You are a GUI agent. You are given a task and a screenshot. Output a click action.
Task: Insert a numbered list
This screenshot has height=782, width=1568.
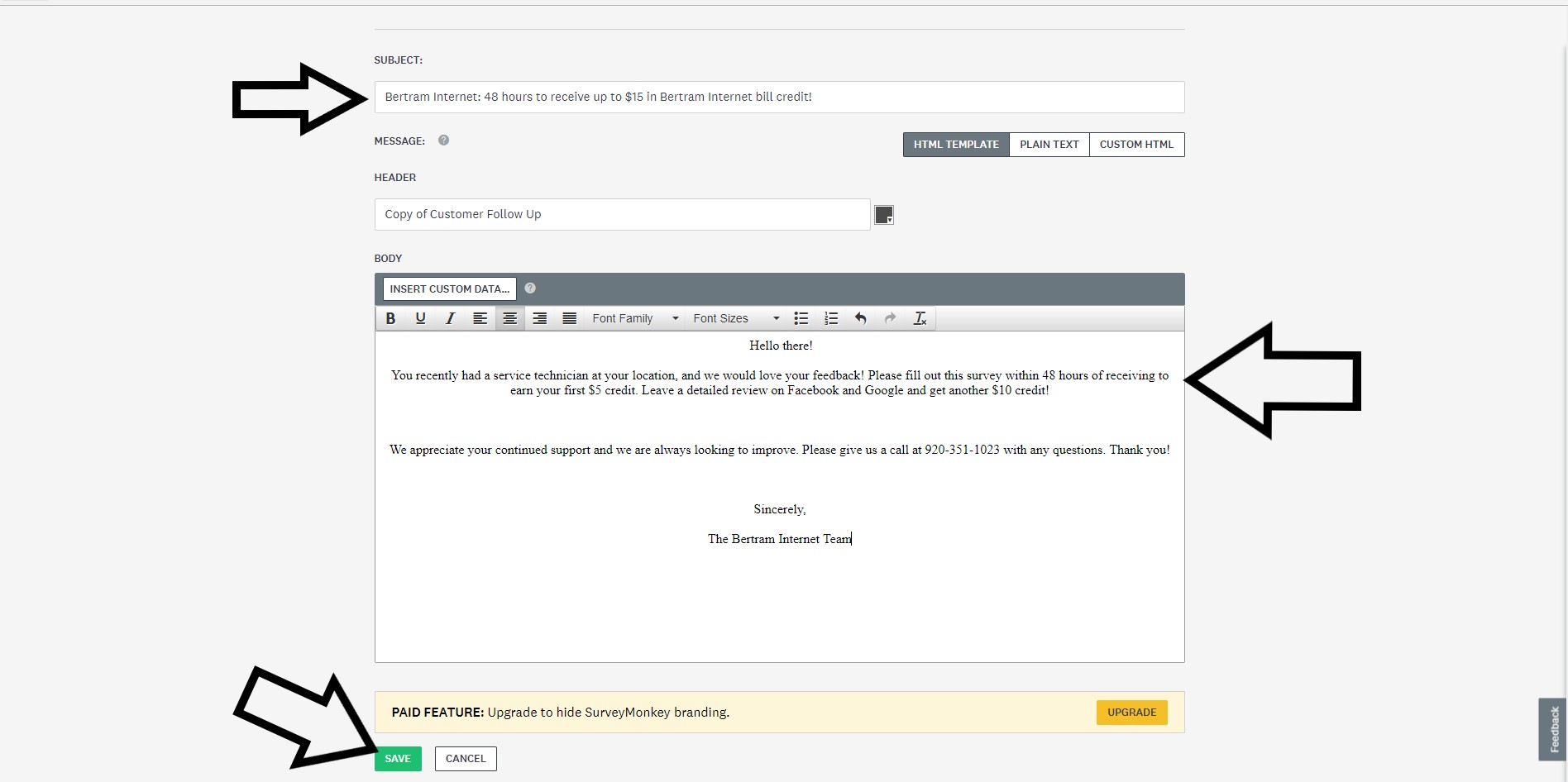click(x=830, y=318)
